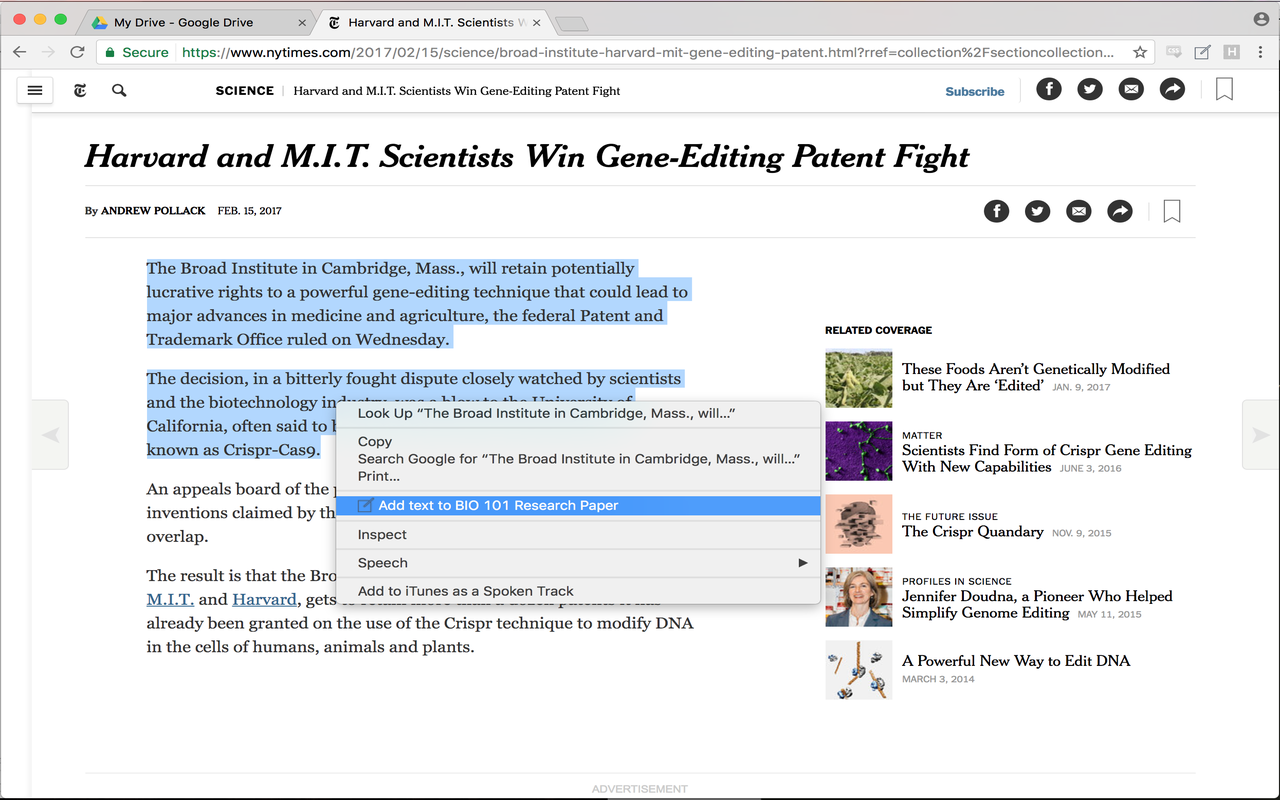Open Jennifer Doudna profile article

pos(1037,604)
